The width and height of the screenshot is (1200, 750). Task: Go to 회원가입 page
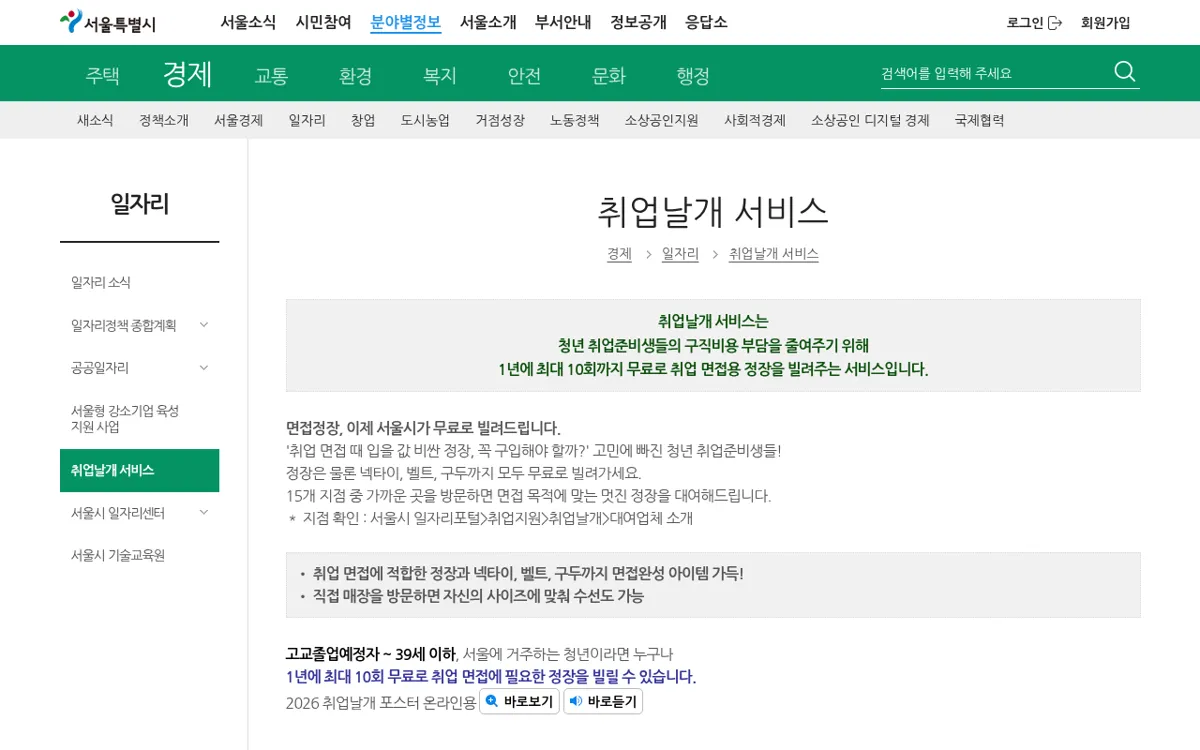coord(1105,23)
